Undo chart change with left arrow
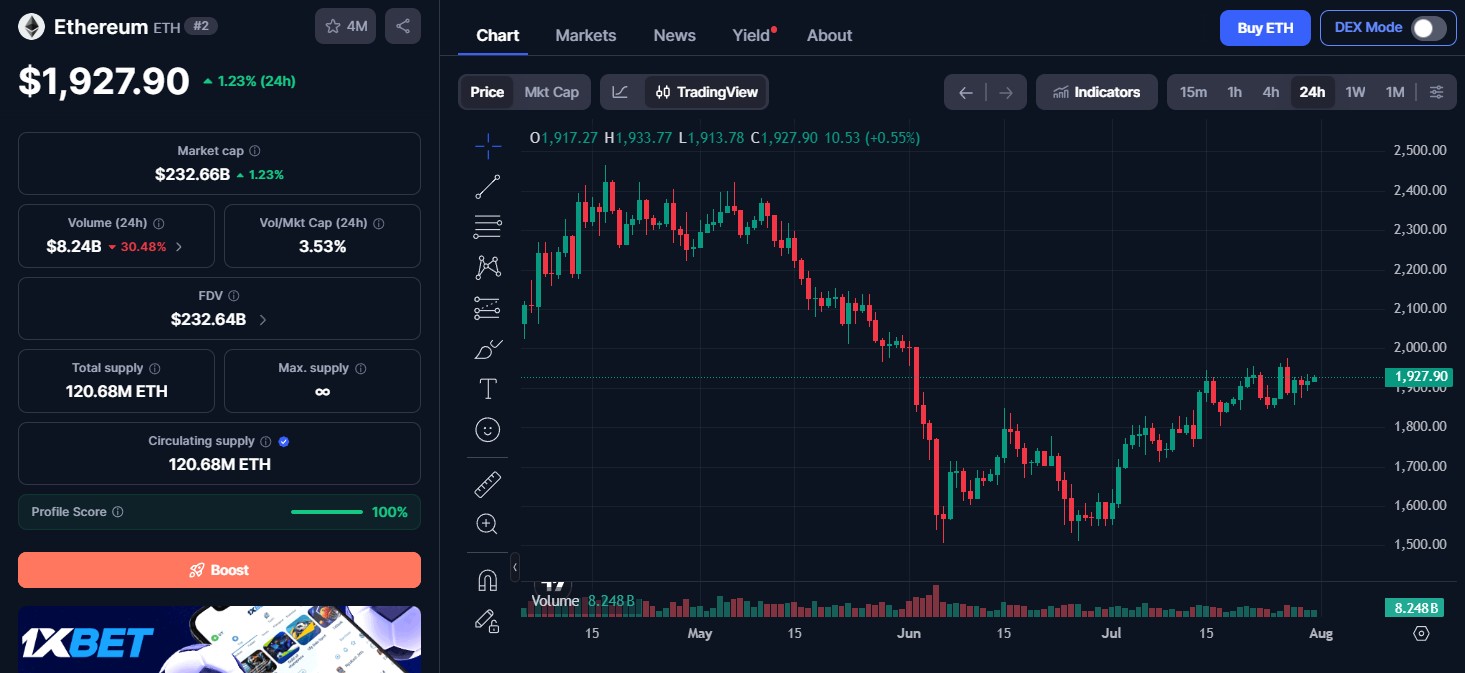This screenshot has width=1465, height=673. pyautogui.click(x=966, y=93)
